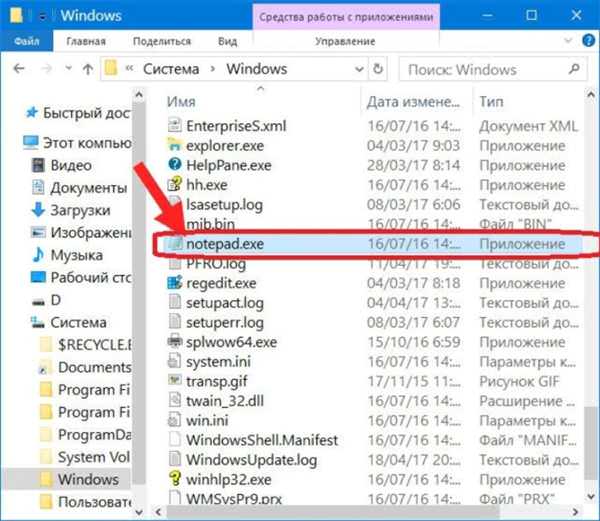This screenshot has height=521, width=600.
Task: Select the regedit.exe registry icon
Action: coord(175,282)
